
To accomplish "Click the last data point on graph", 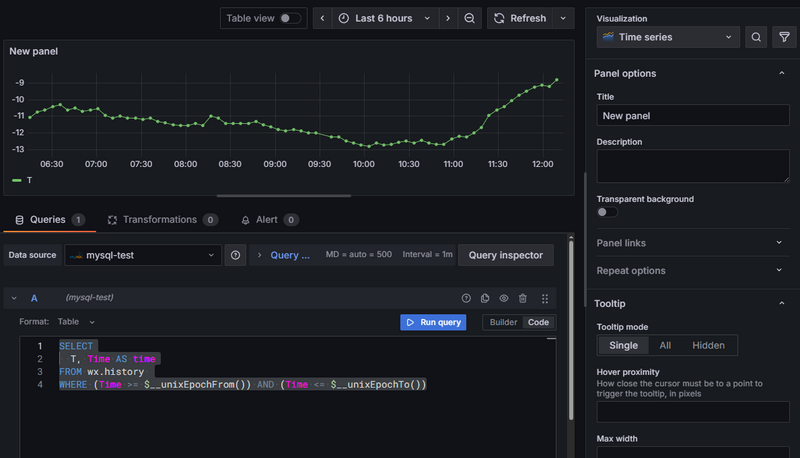I will (x=557, y=80).
